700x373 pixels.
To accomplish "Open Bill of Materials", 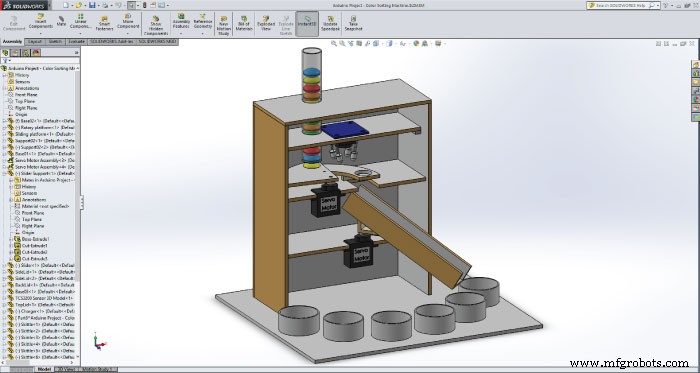I will coord(244,23).
